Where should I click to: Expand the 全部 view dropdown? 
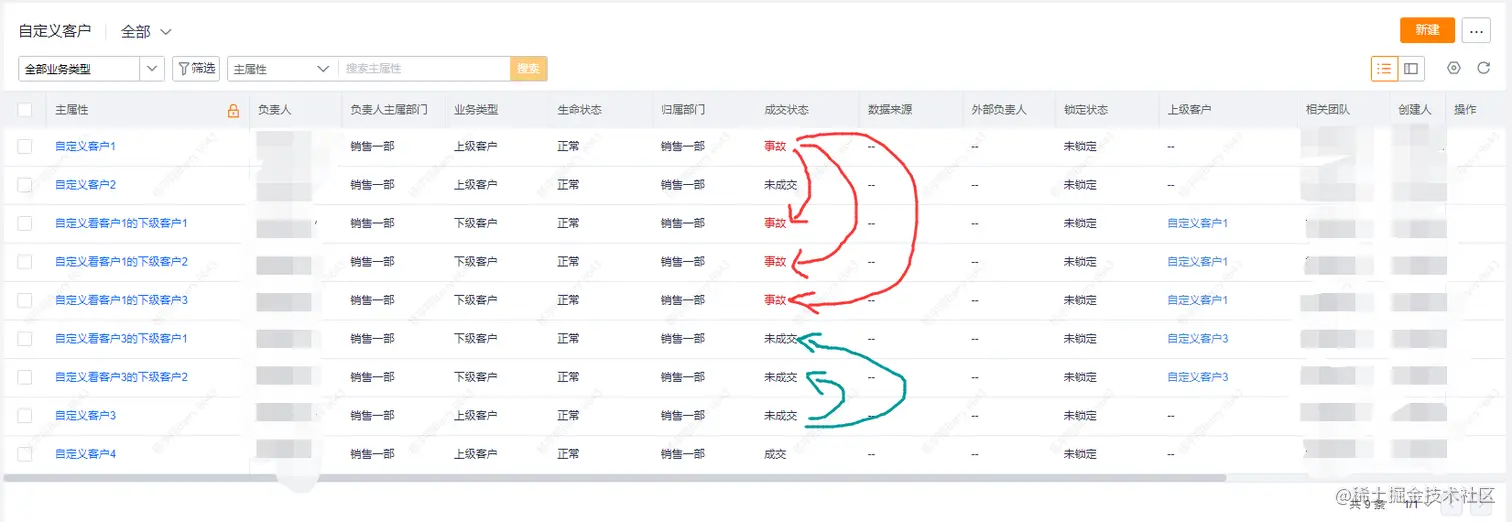pos(146,32)
